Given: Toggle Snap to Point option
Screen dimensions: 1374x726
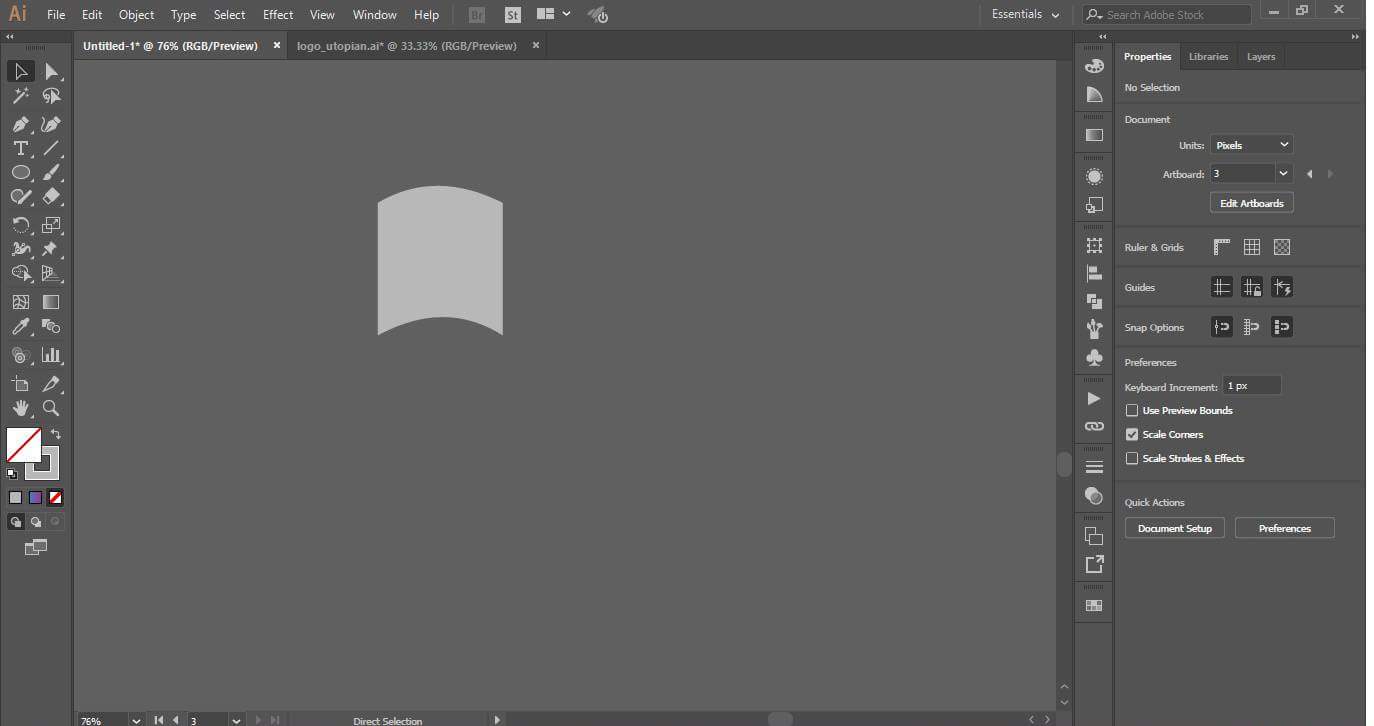Looking at the screenshot, I should [1222, 327].
